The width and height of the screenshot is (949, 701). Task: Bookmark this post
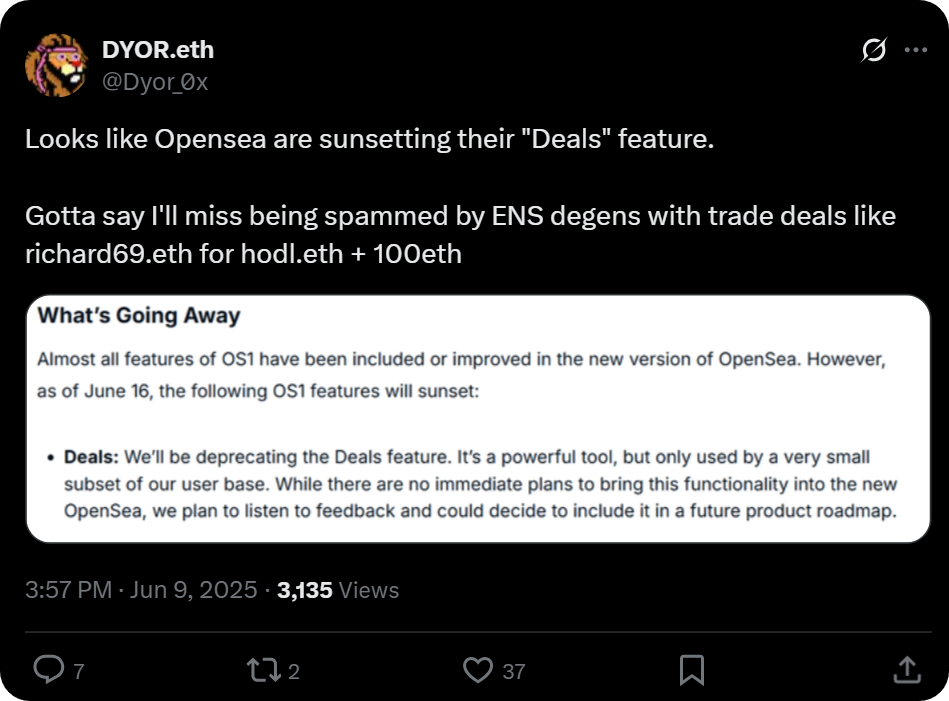(x=691, y=670)
